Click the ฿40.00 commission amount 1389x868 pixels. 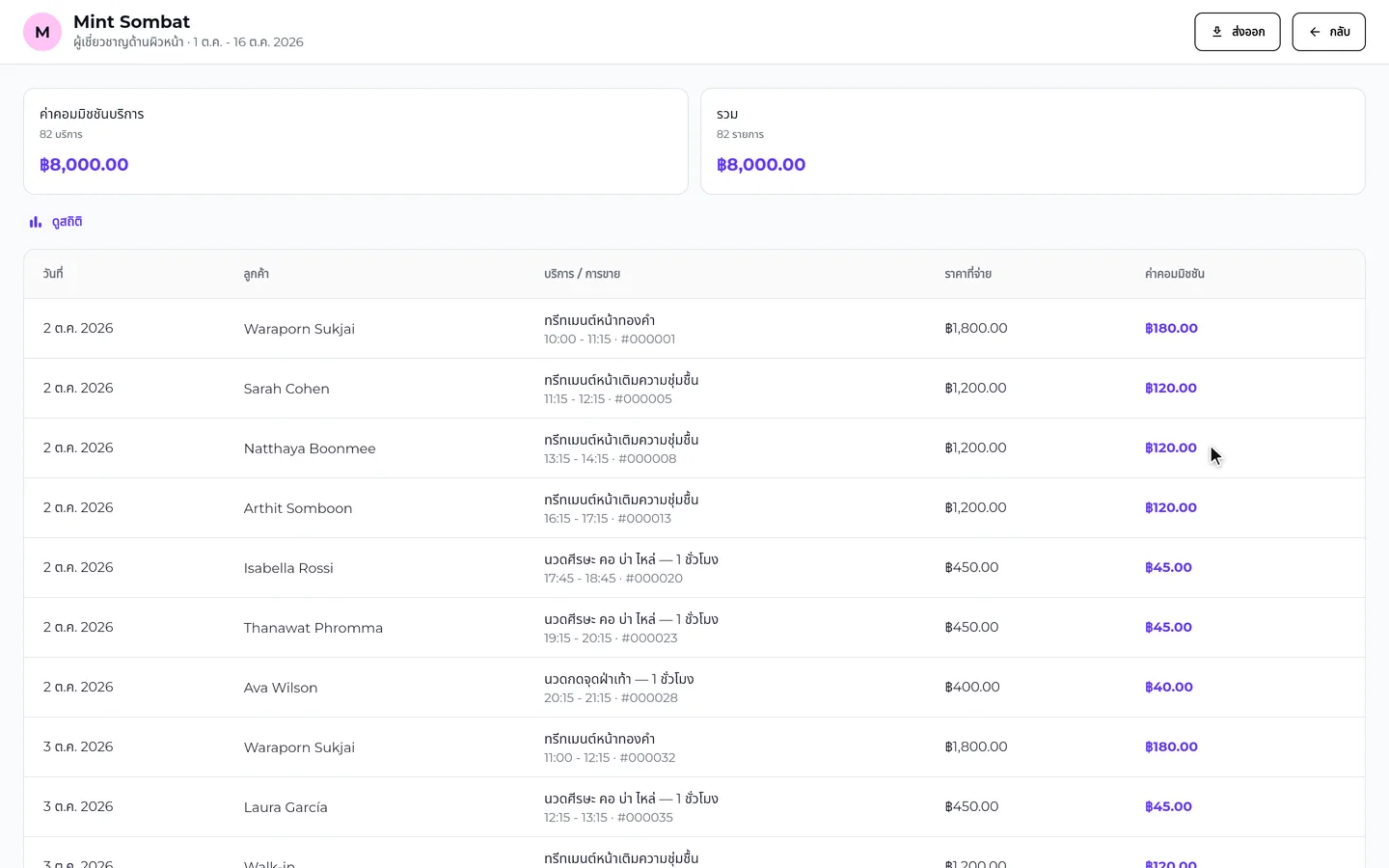click(x=1169, y=687)
